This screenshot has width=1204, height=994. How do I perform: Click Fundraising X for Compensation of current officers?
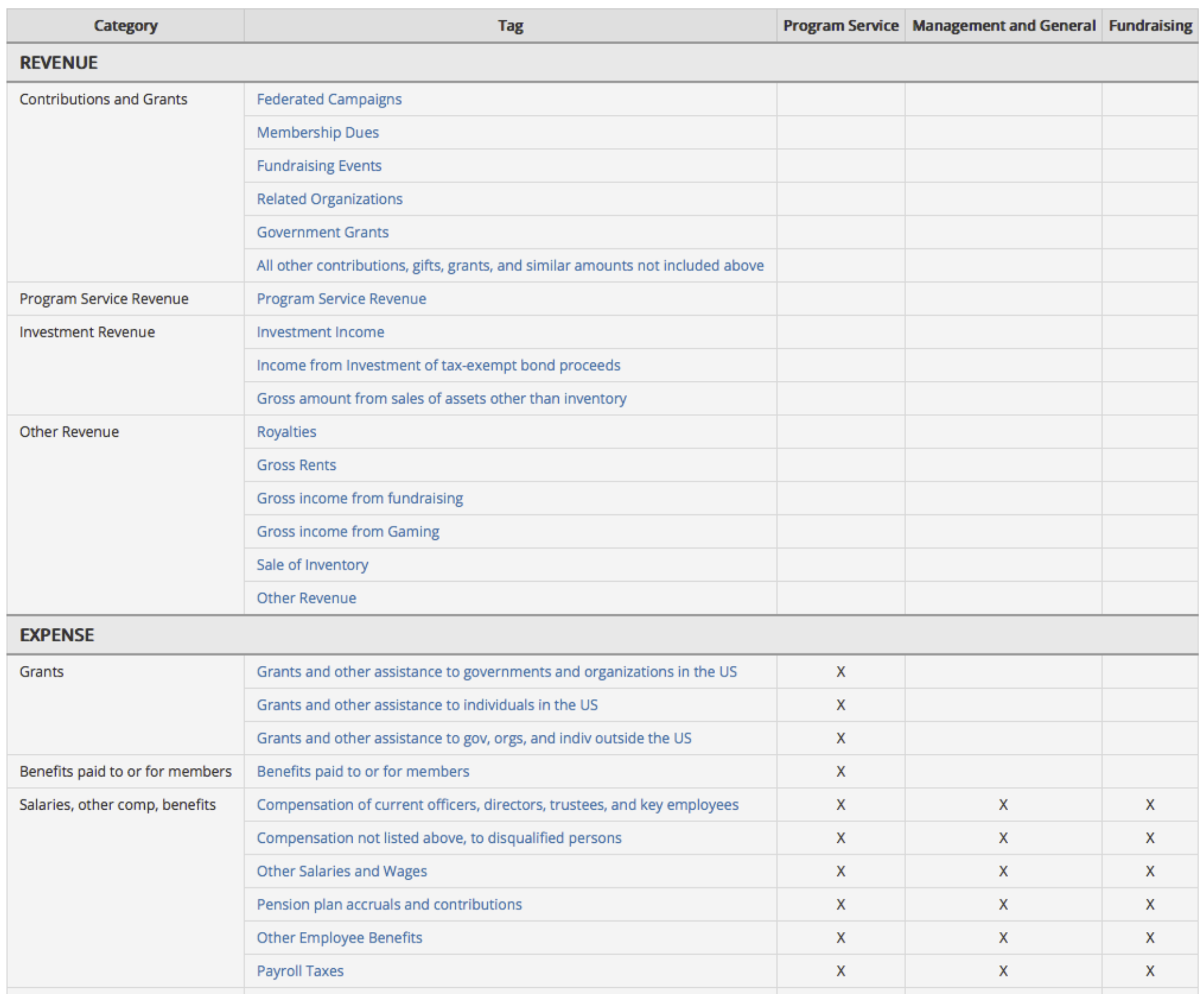pyautogui.click(x=1150, y=805)
